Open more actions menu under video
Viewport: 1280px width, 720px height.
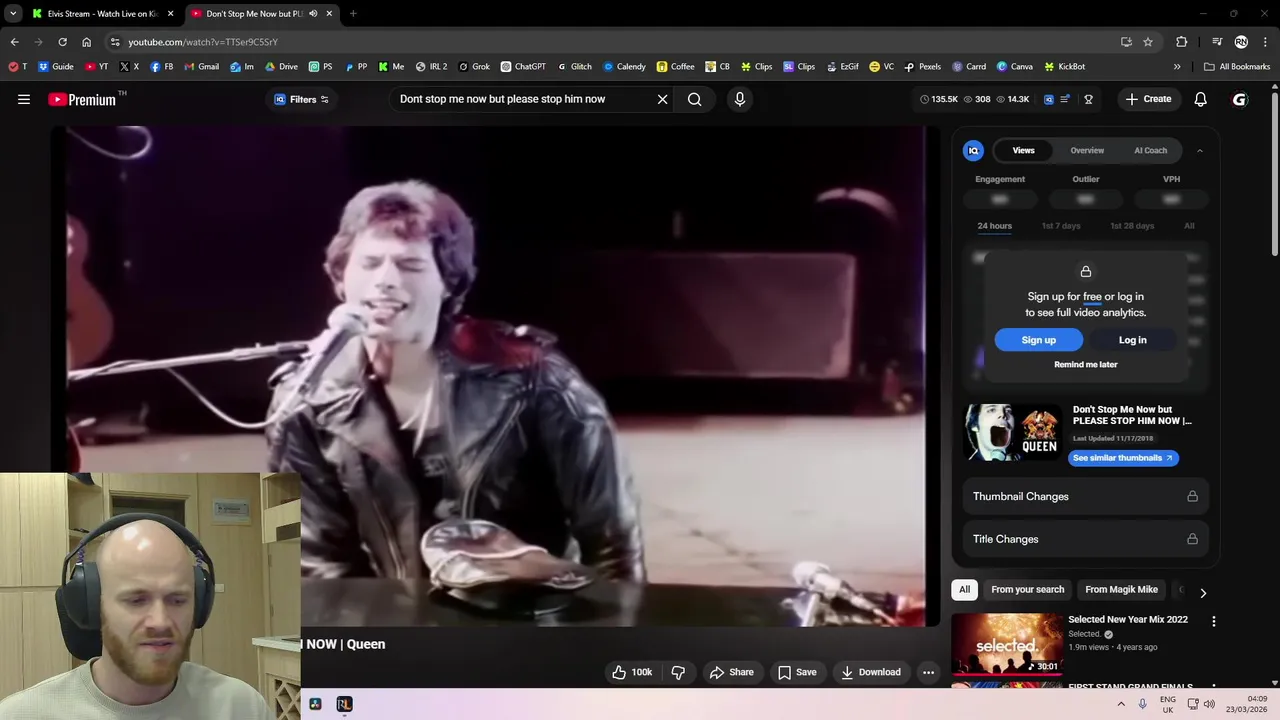(928, 672)
